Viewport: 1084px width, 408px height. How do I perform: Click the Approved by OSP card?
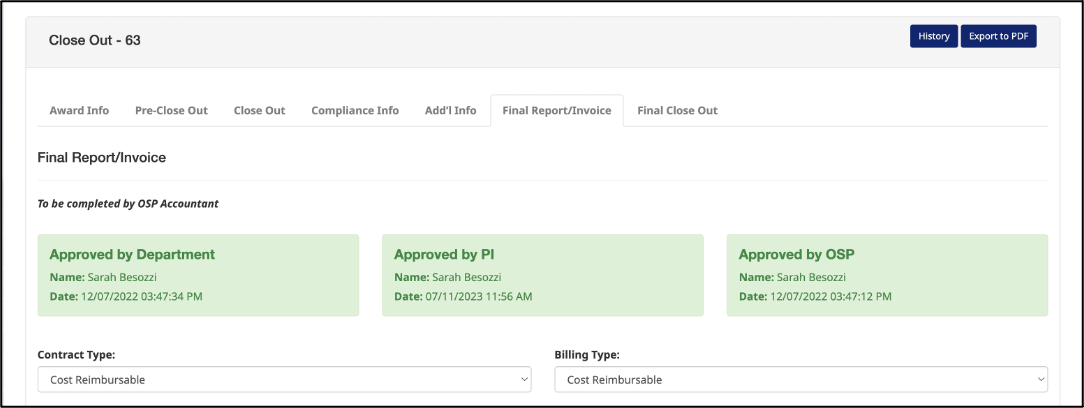887,276
